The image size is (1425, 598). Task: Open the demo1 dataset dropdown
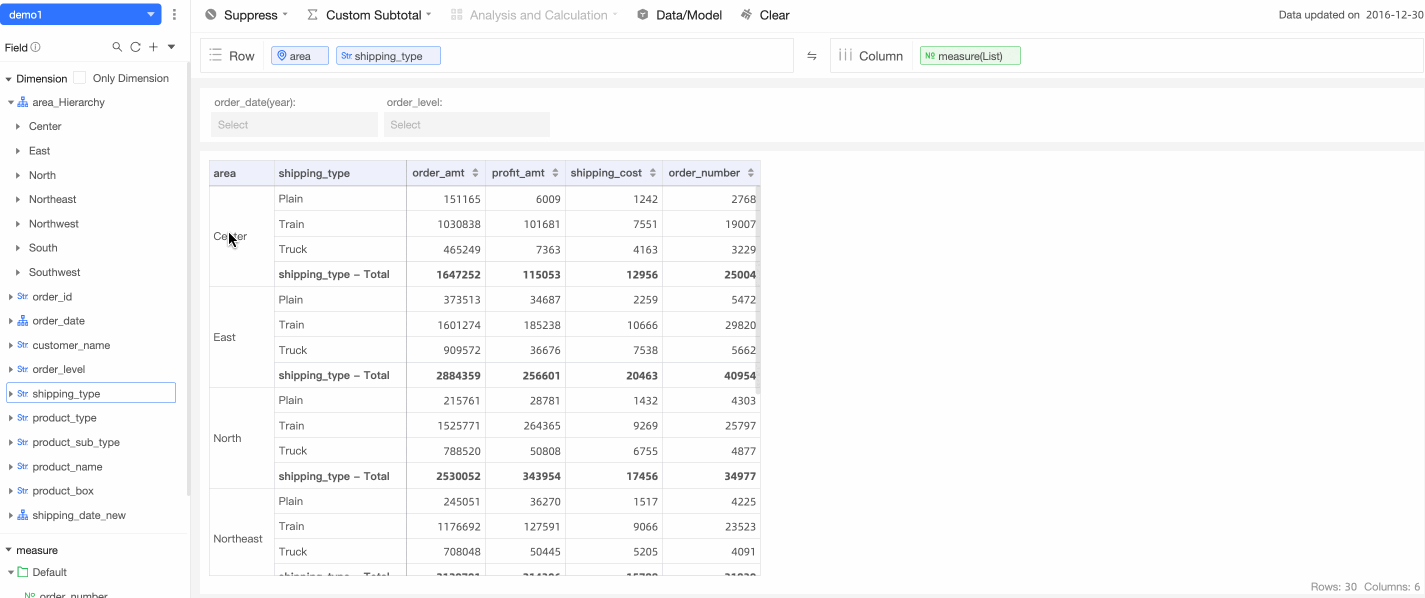pos(81,15)
